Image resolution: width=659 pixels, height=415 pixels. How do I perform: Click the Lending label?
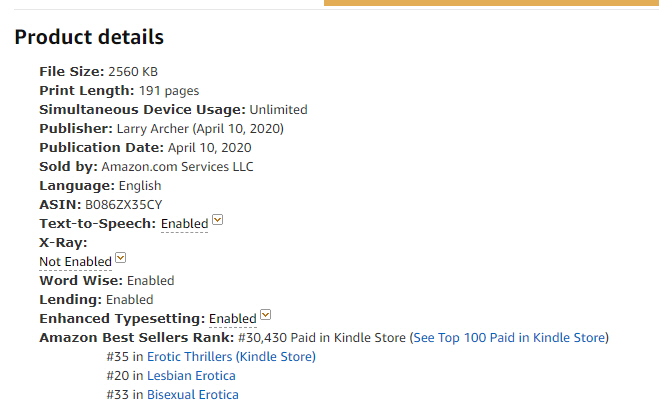click(x=70, y=300)
